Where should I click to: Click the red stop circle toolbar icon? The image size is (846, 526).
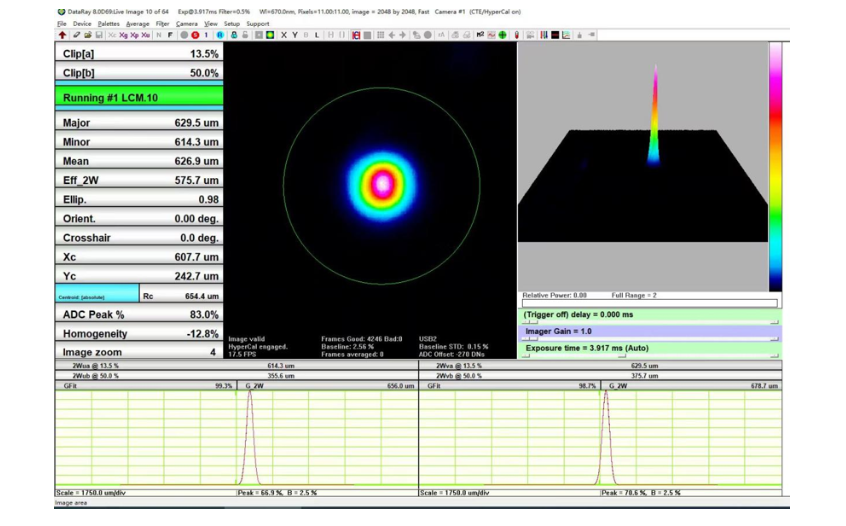click(x=195, y=35)
